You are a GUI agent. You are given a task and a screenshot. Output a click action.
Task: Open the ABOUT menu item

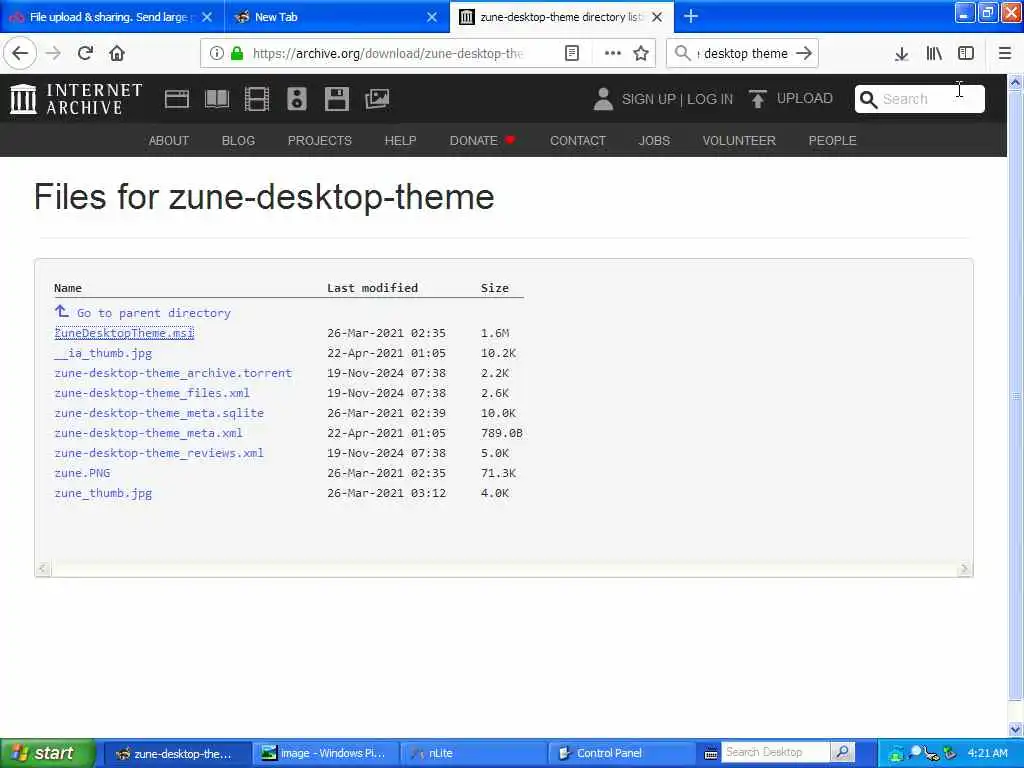click(168, 140)
